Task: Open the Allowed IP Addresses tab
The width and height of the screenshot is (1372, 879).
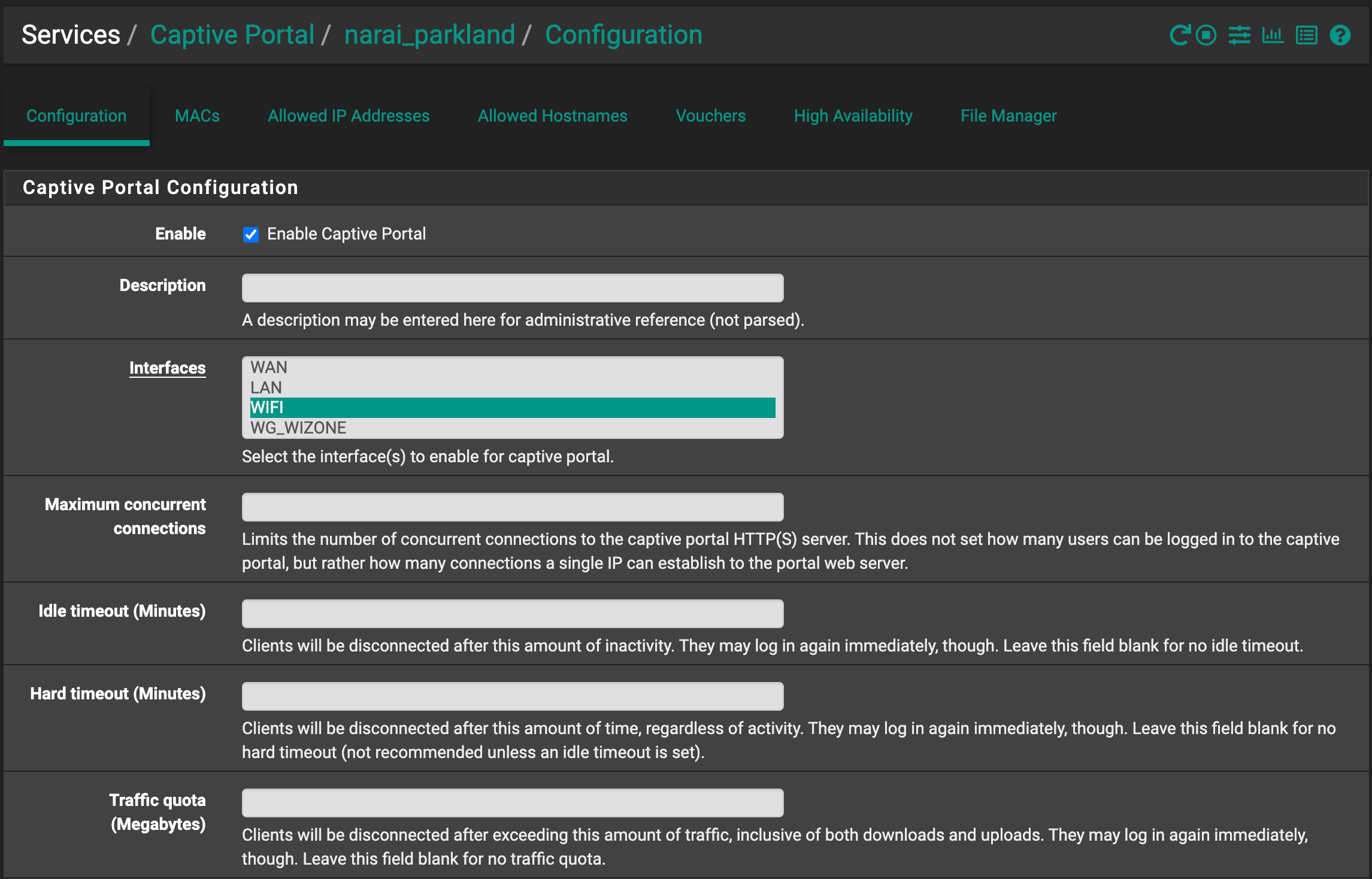Action: tap(349, 116)
